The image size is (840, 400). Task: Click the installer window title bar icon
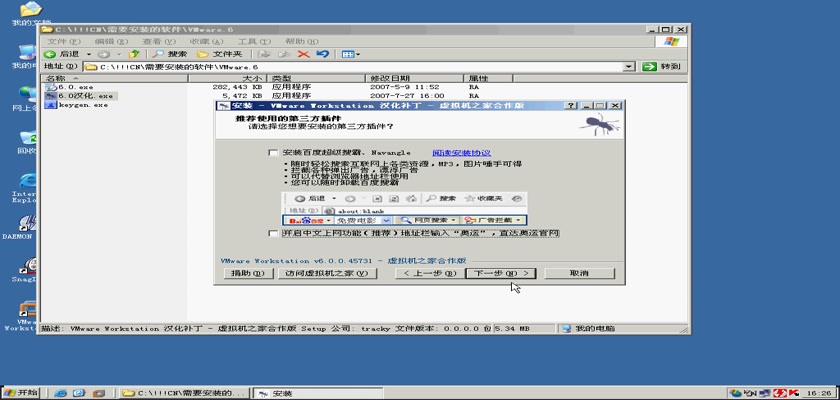tap(225, 106)
